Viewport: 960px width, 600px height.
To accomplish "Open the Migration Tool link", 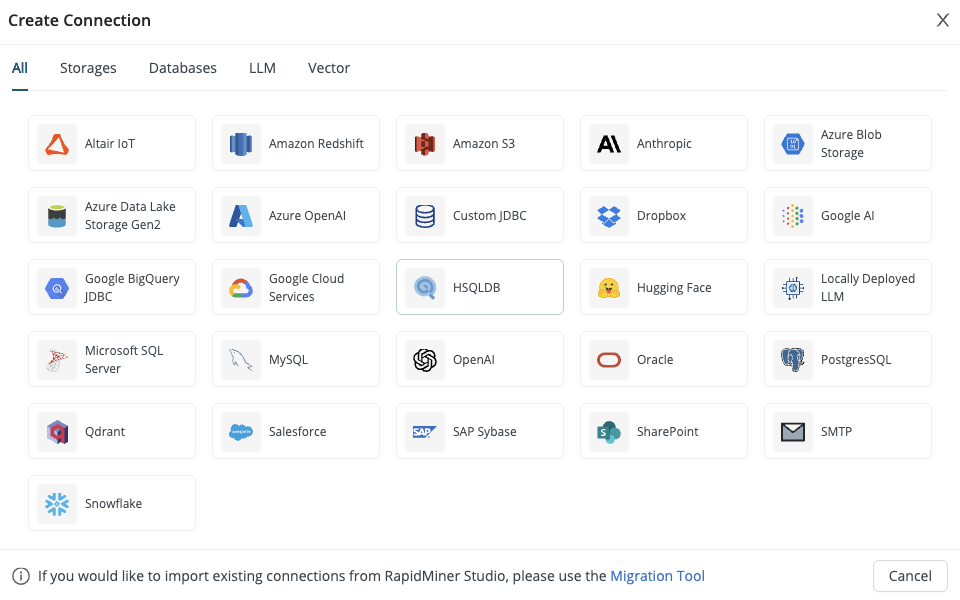I will (657, 576).
